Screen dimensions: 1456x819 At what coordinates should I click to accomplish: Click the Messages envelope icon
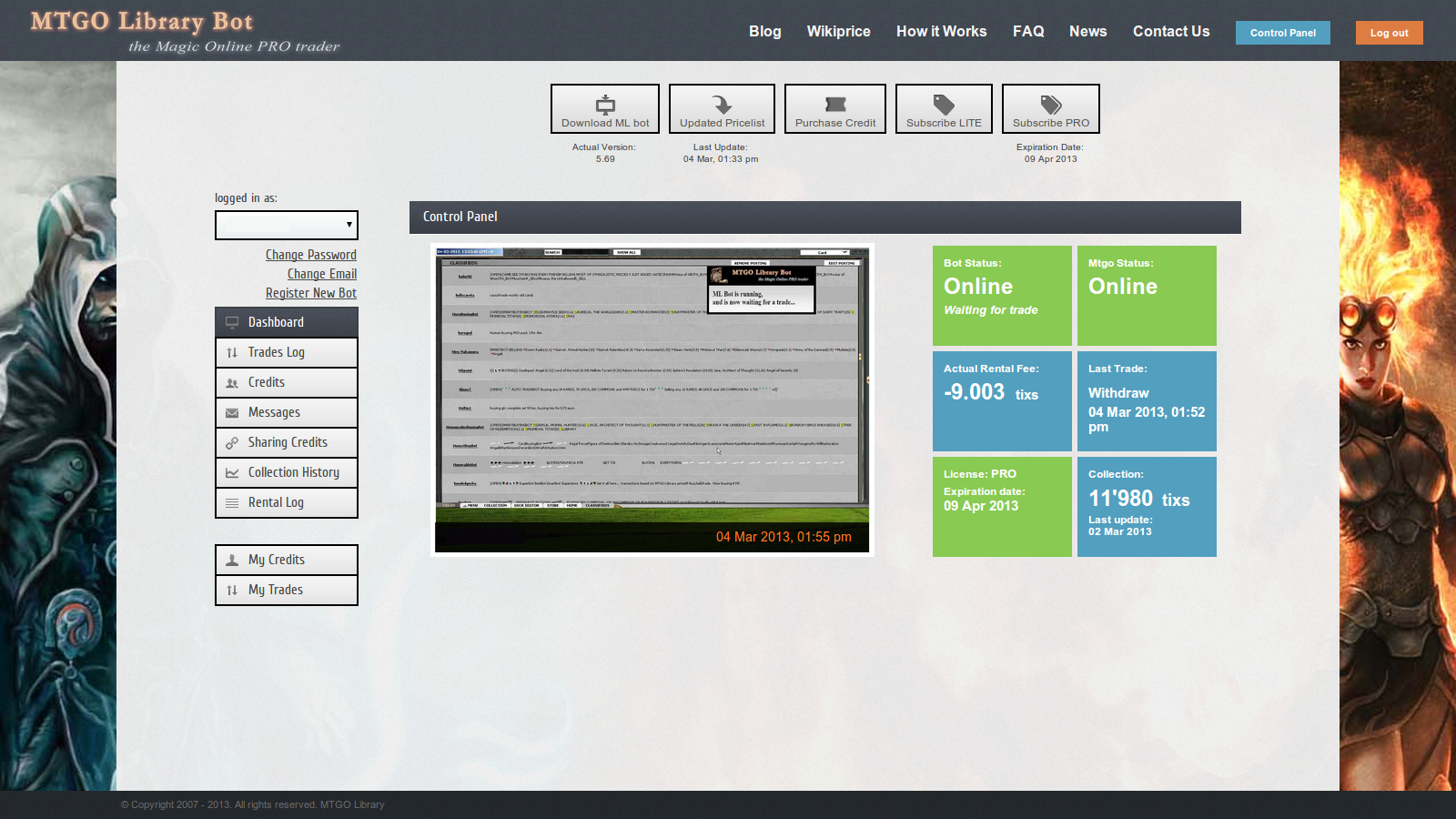(x=232, y=413)
